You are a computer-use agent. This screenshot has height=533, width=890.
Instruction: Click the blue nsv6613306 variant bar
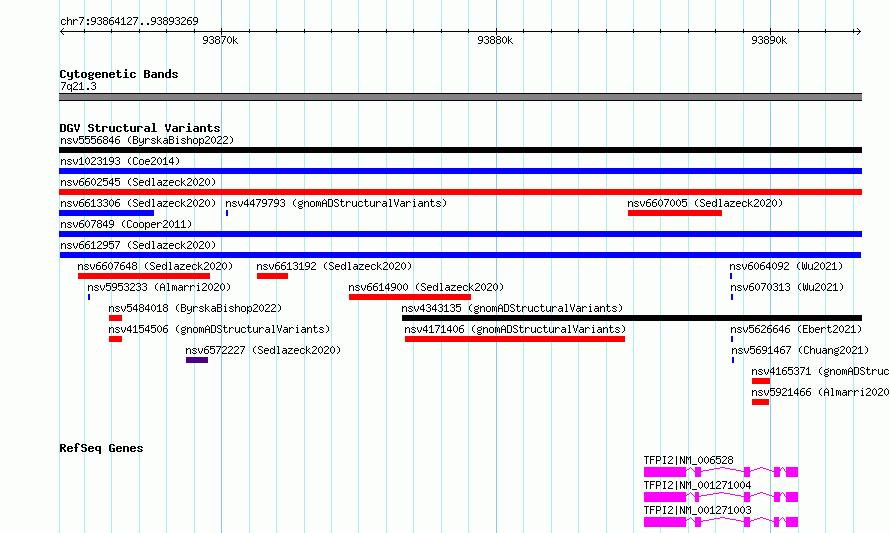(107, 213)
